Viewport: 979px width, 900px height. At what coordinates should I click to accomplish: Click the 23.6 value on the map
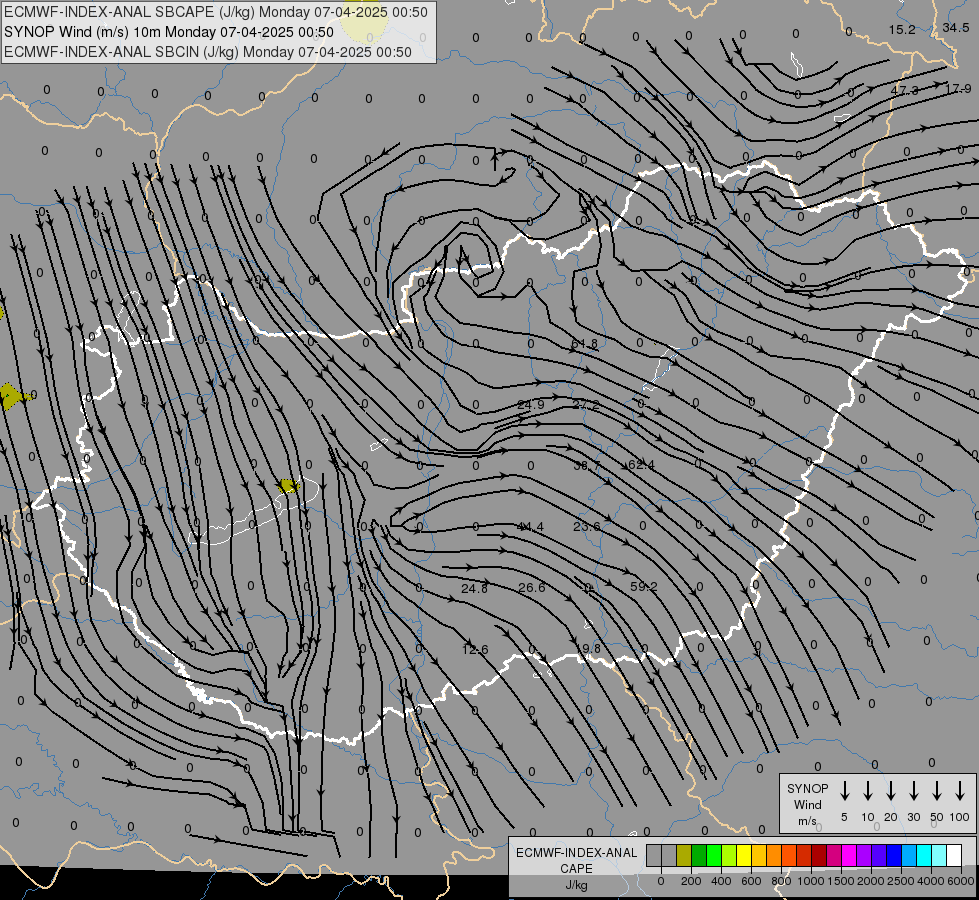coord(587,527)
